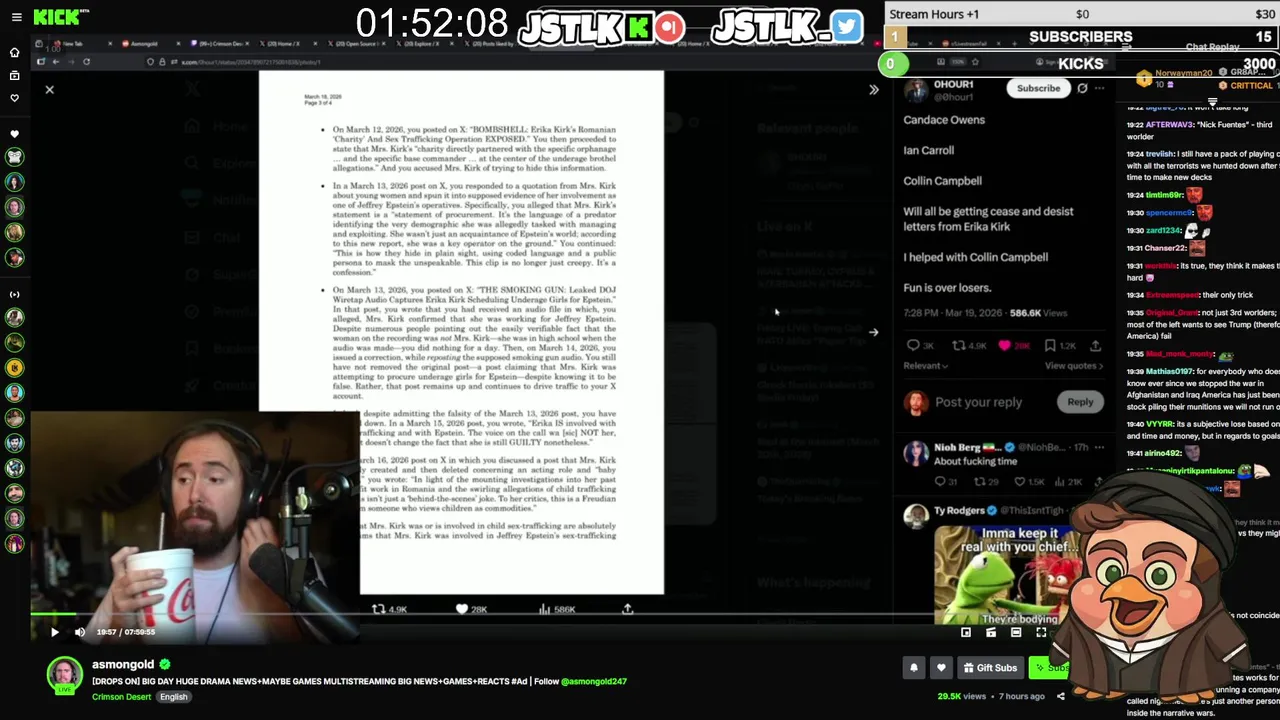Image resolution: width=1280 pixels, height=720 pixels.
Task: Click the filled heart above the followed channels
Action: (14, 134)
